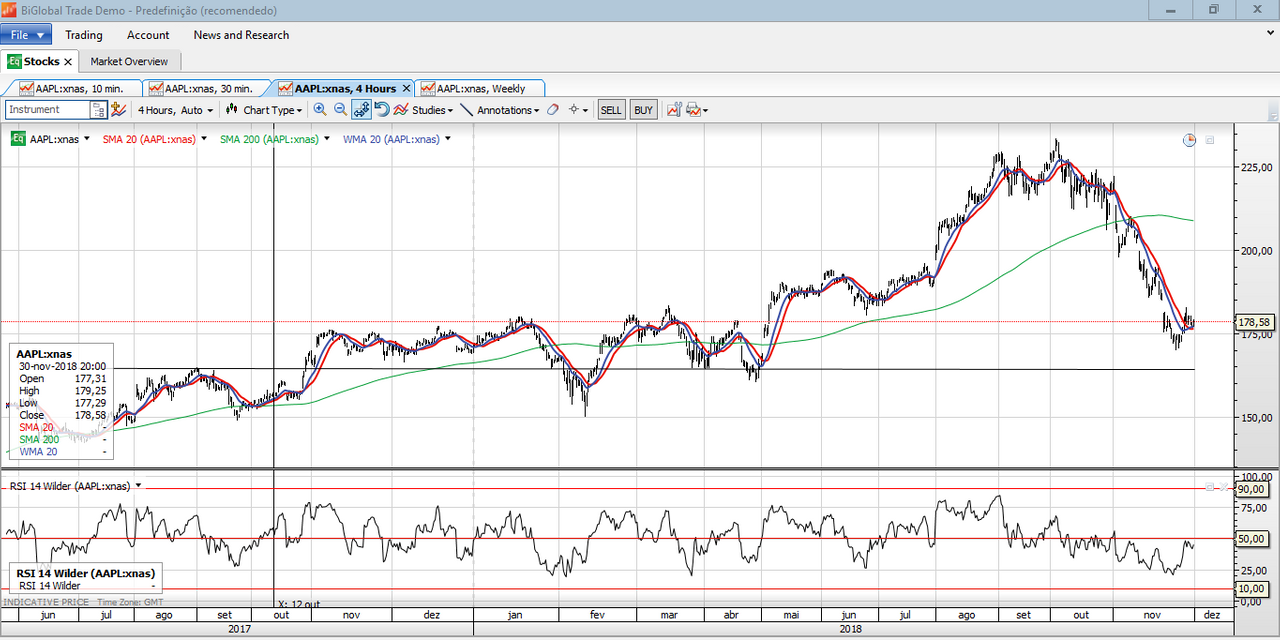This screenshot has height=640, width=1280.
Task: Expand the WMA 20 (AAPL:xnas) study dropdown
Action: point(447,139)
